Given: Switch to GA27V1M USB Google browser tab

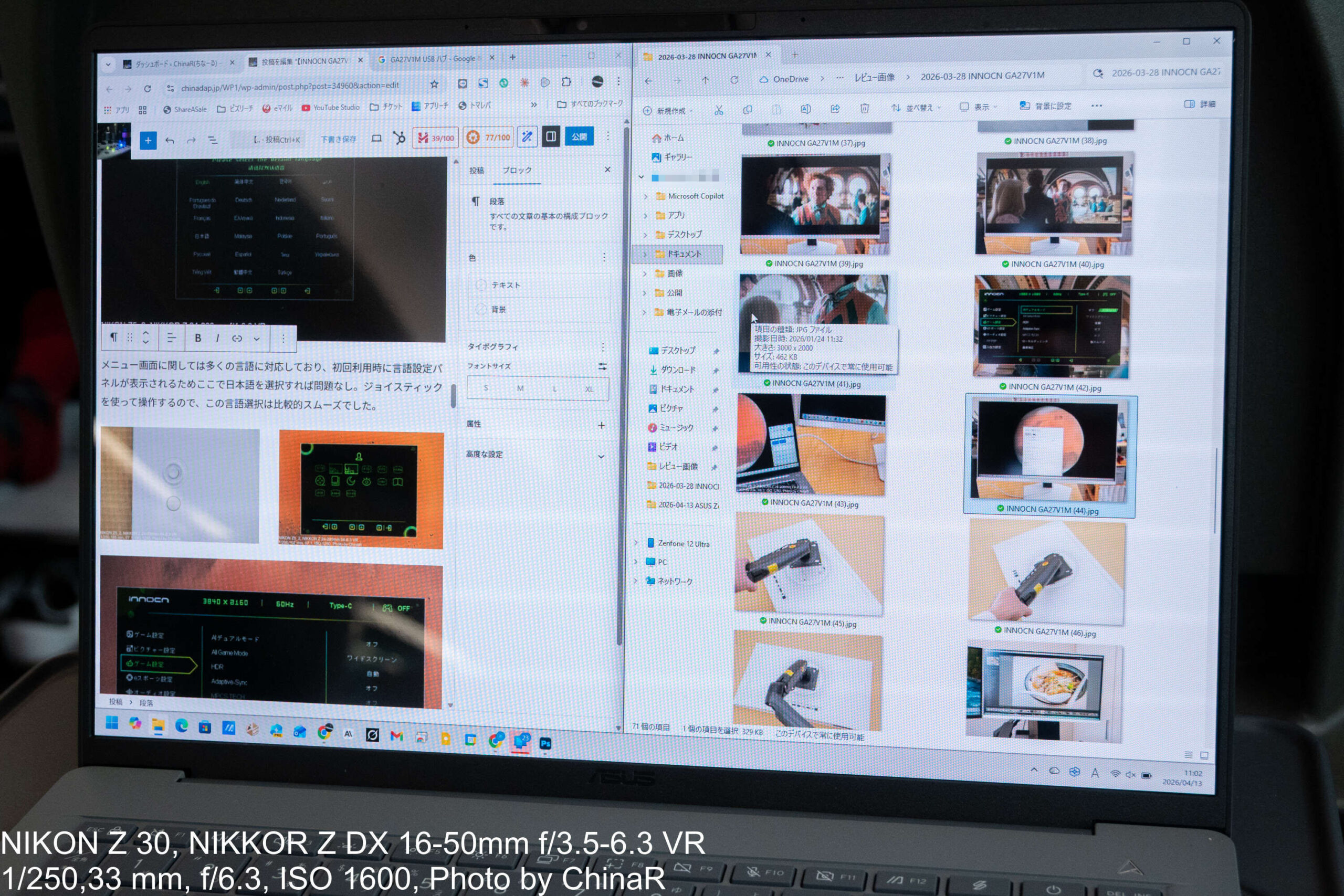Looking at the screenshot, I should [x=432, y=59].
